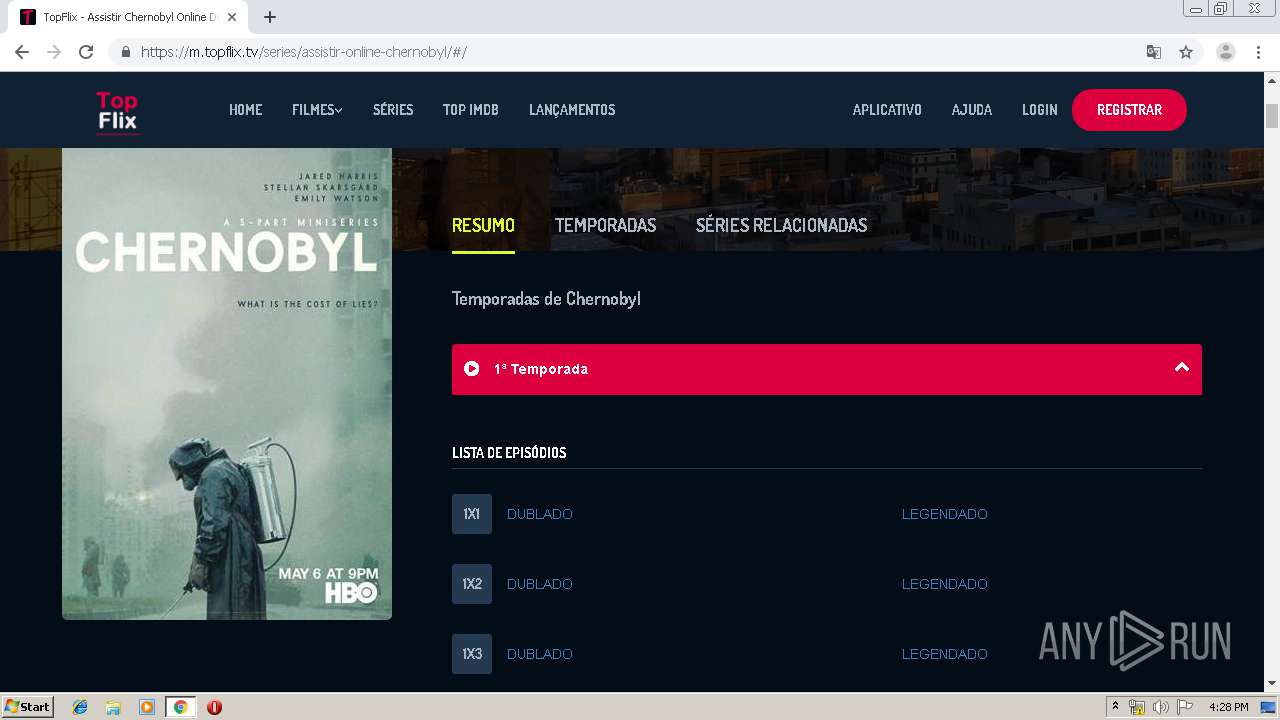1280x720 pixels.
Task: Click the volume speaker tray icon
Action: (1160, 707)
